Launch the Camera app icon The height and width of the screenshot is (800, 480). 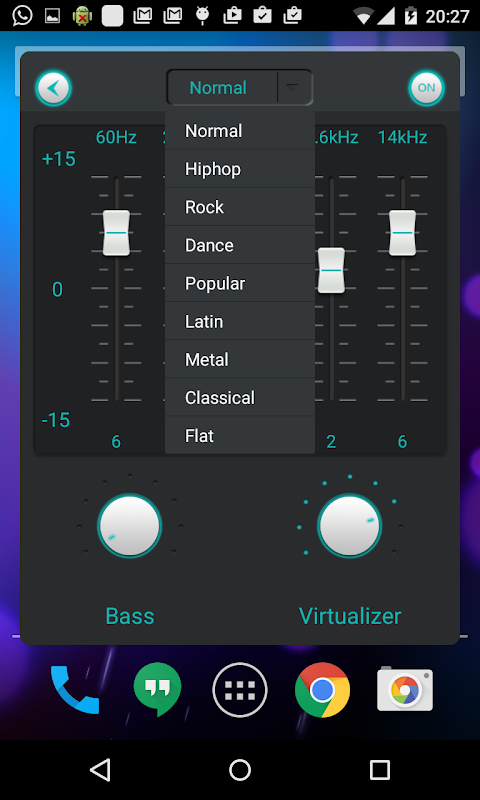[405, 689]
